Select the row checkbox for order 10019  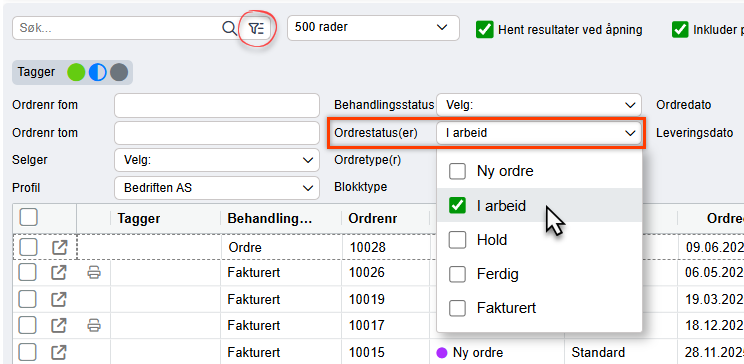tap(28, 299)
